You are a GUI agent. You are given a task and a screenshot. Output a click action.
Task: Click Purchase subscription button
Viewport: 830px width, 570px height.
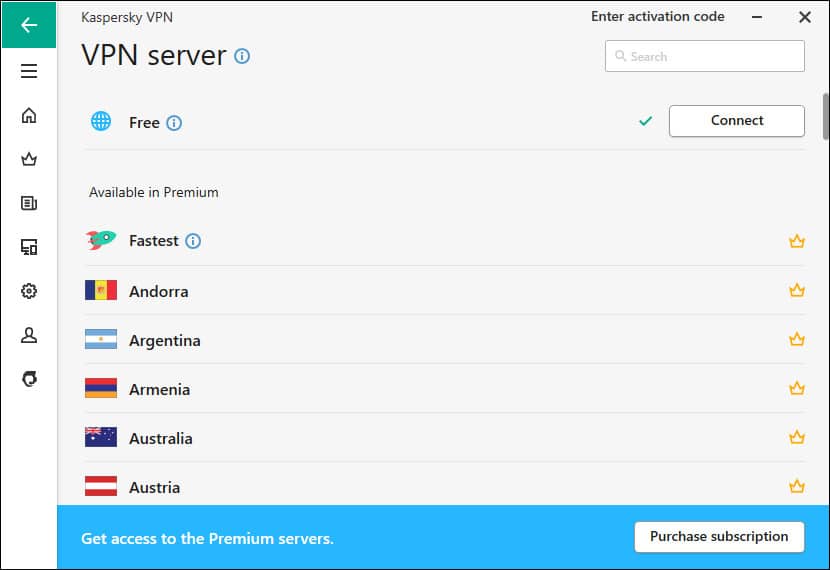(x=719, y=537)
